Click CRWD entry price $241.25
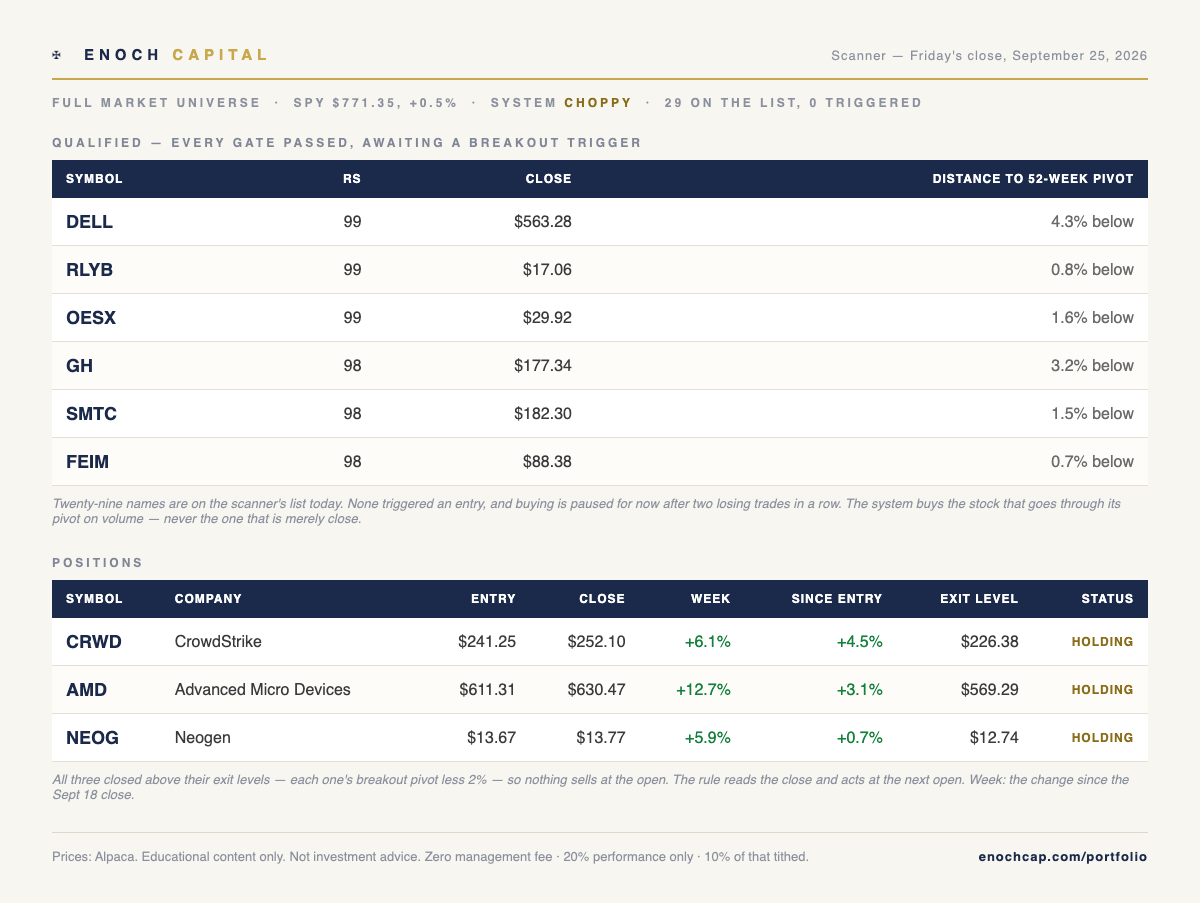This screenshot has width=1200, height=903. 487,642
